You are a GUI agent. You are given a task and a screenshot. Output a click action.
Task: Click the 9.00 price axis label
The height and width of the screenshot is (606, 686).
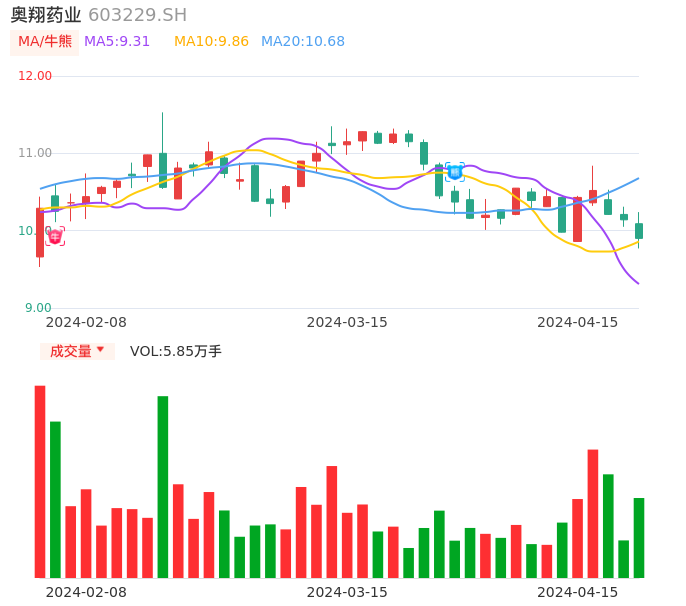coord(38,308)
